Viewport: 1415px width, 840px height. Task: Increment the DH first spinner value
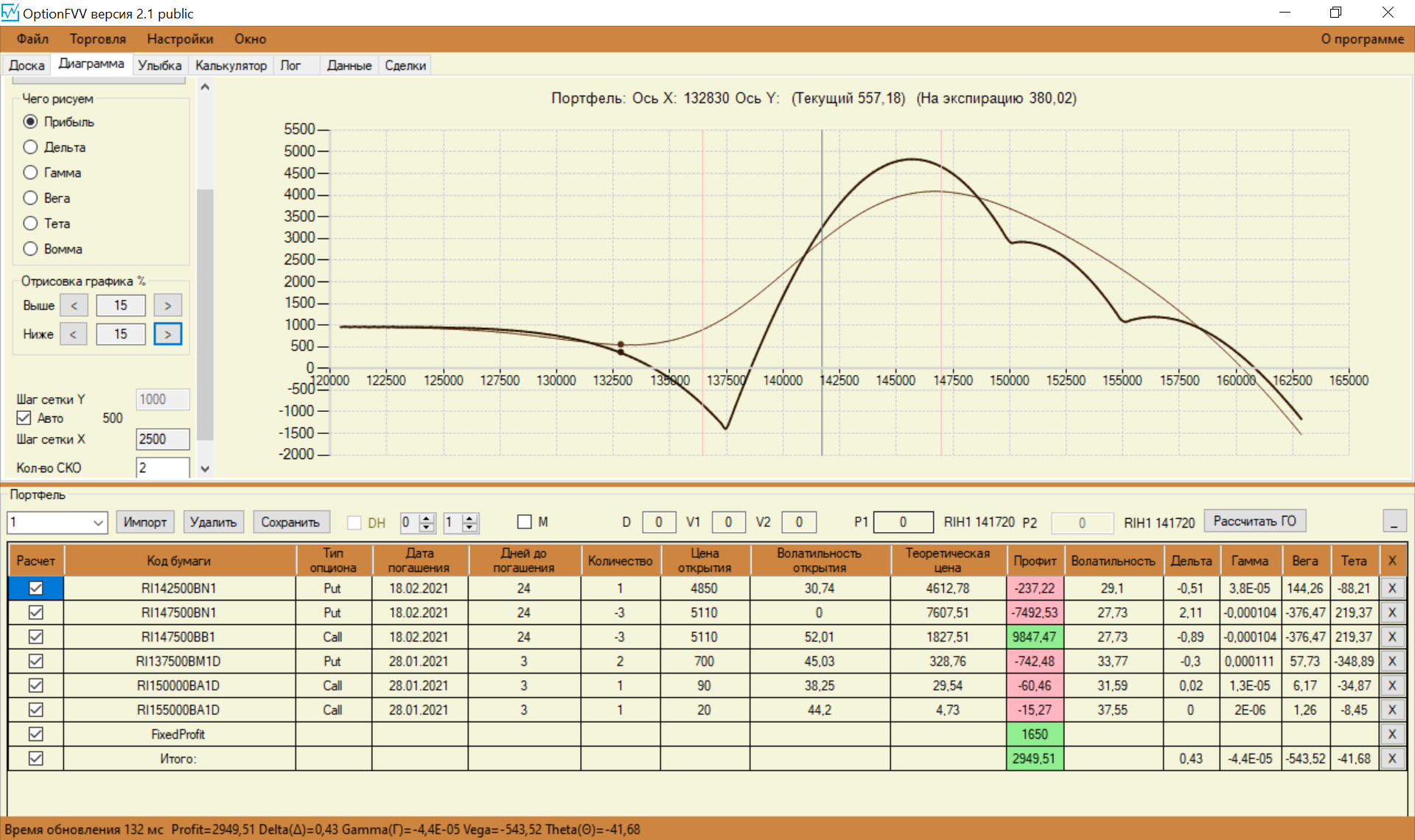pos(427,518)
